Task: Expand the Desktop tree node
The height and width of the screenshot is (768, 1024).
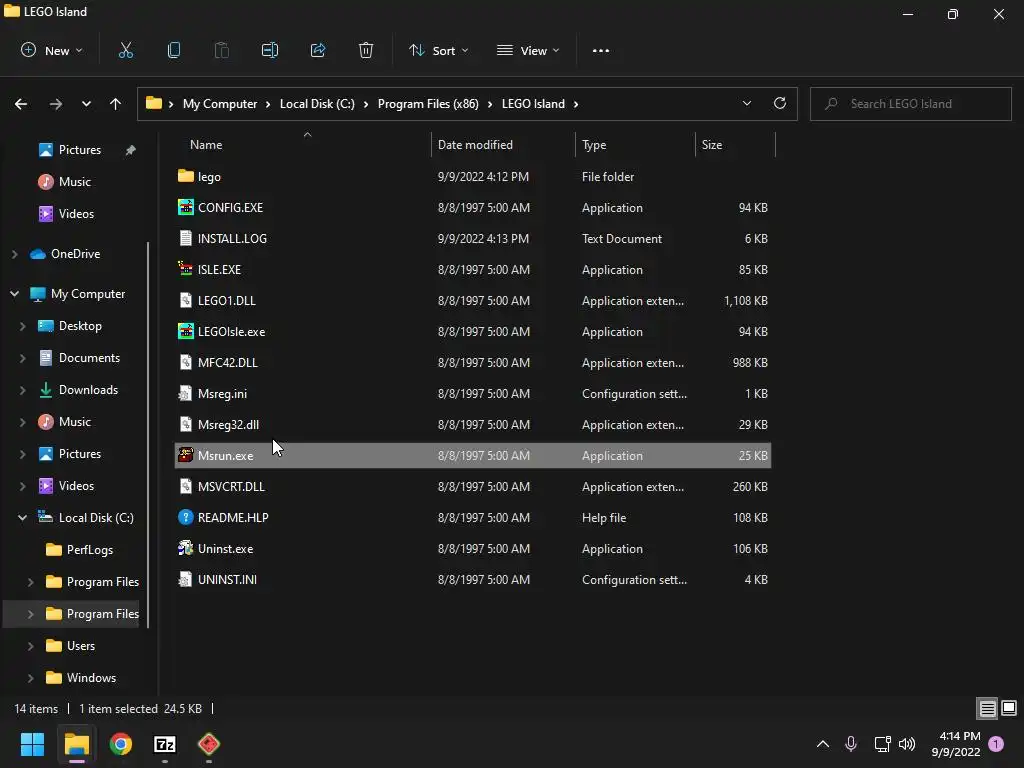Action: click(x=23, y=326)
